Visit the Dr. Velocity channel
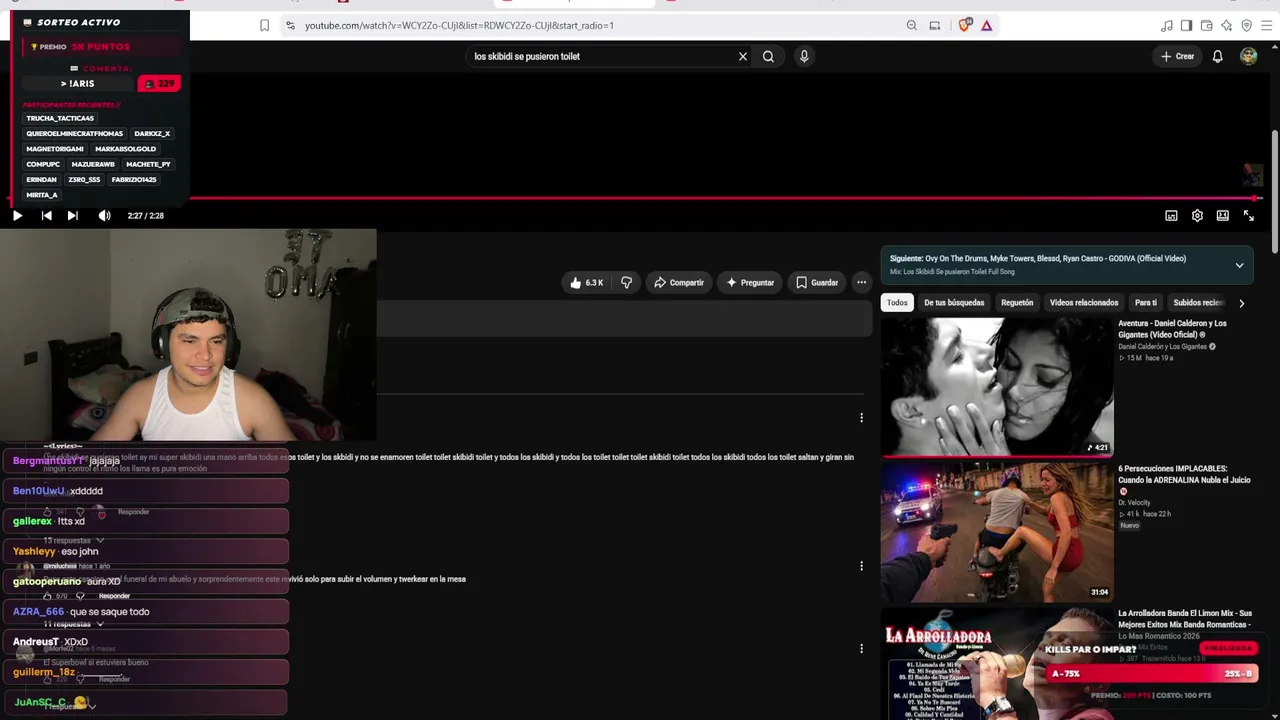This screenshot has width=1280, height=720. pyautogui.click(x=1134, y=503)
